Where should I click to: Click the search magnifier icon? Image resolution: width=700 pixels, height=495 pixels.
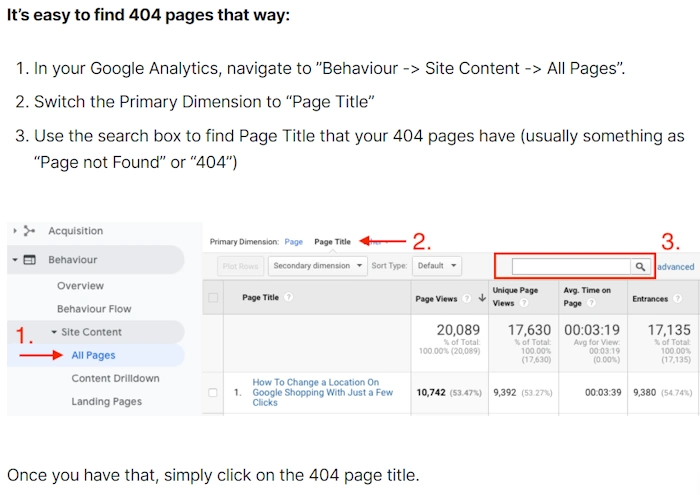pos(640,266)
